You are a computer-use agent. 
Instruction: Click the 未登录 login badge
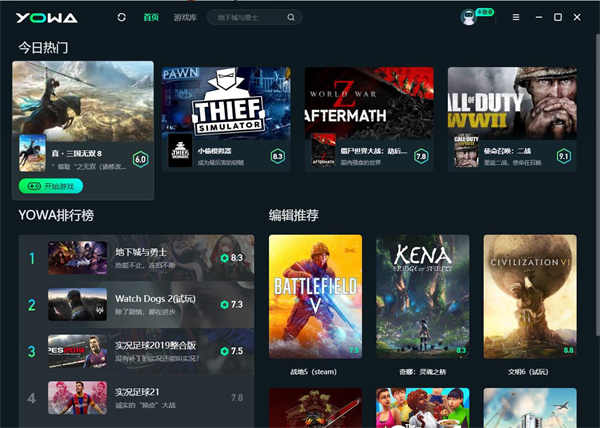coord(484,12)
